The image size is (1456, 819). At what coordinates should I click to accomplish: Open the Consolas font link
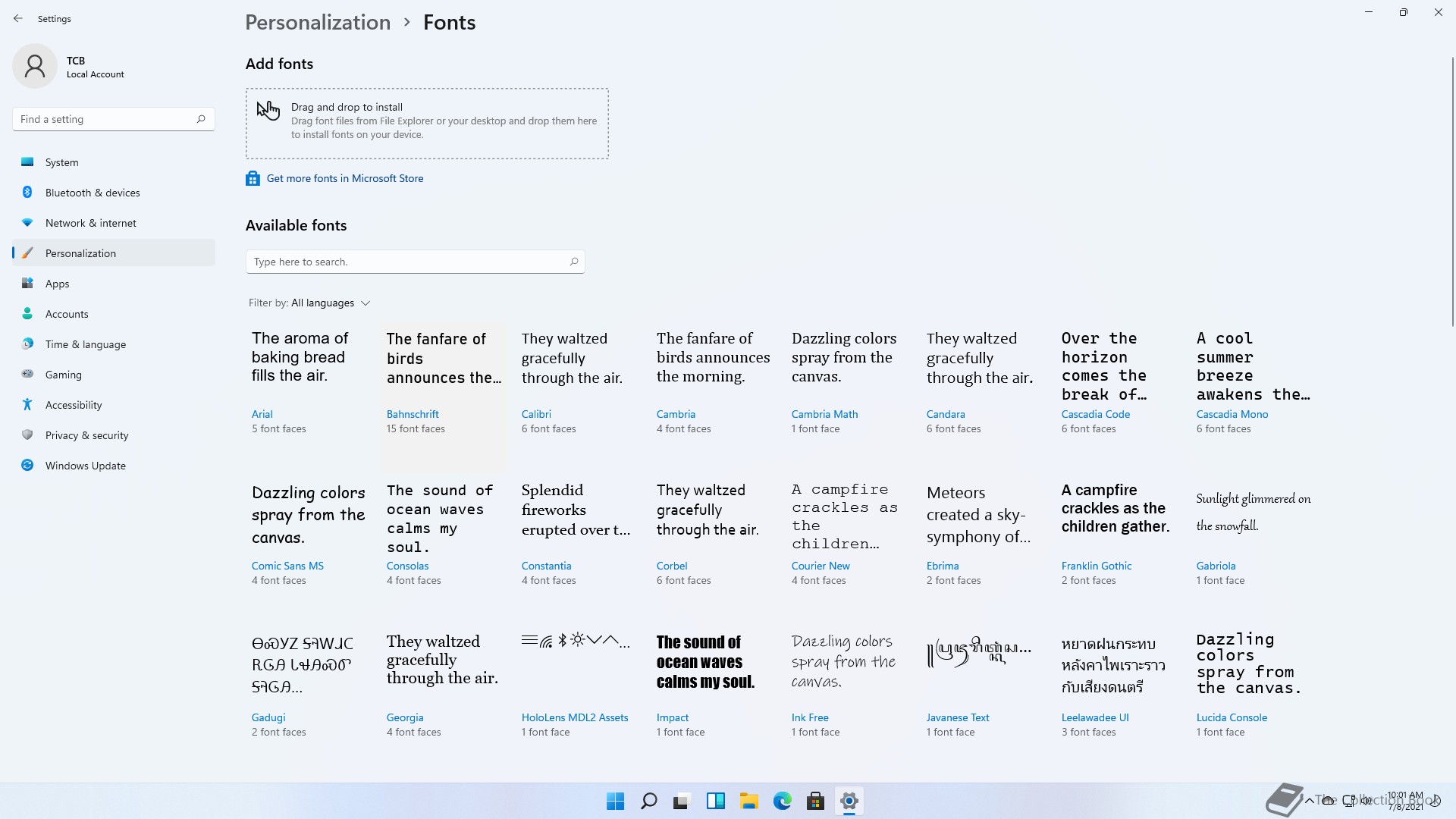pyautogui.click(x=407, y=566)
